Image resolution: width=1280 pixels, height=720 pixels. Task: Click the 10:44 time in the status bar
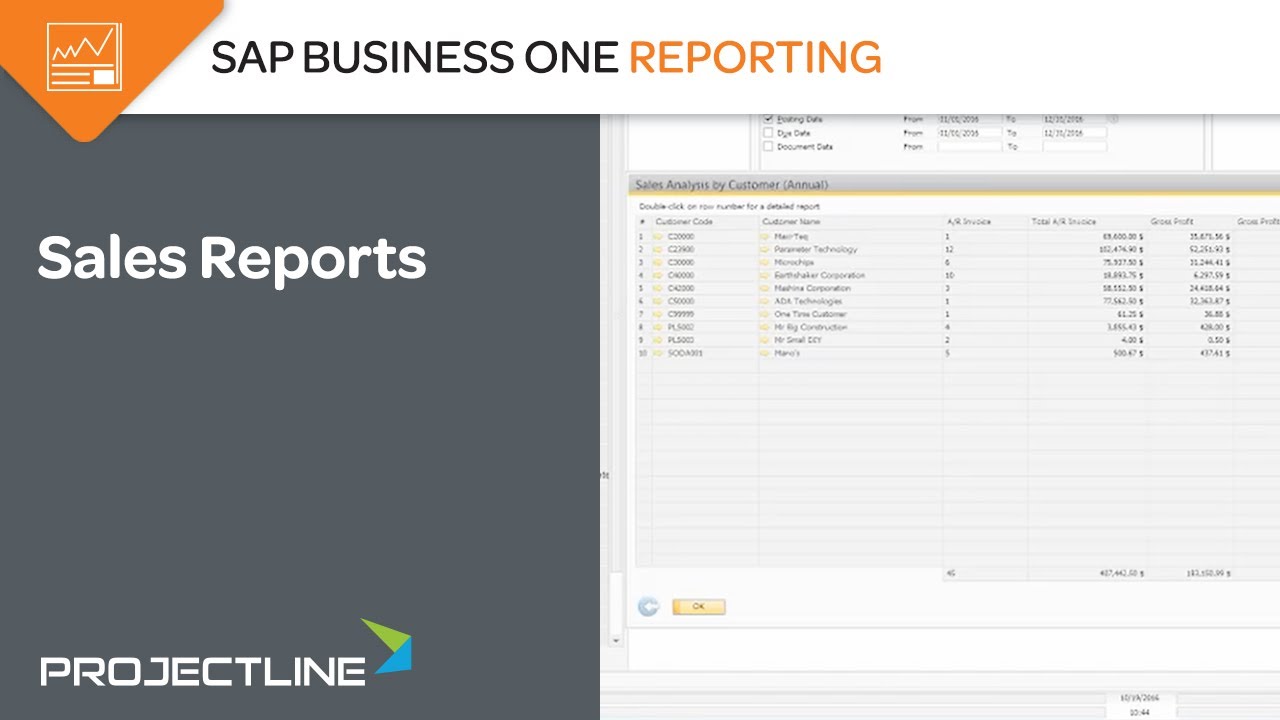point(1139,713)
